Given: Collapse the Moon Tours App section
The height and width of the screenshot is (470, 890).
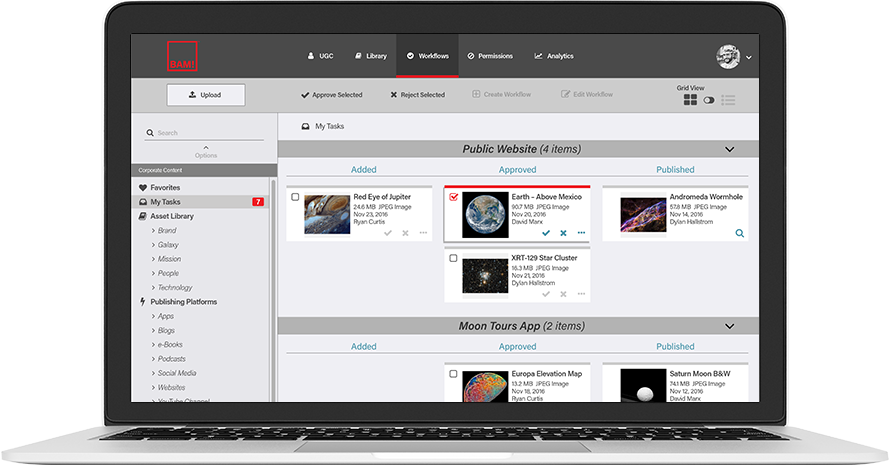Looking at the screenshot, I should (729, 326).
